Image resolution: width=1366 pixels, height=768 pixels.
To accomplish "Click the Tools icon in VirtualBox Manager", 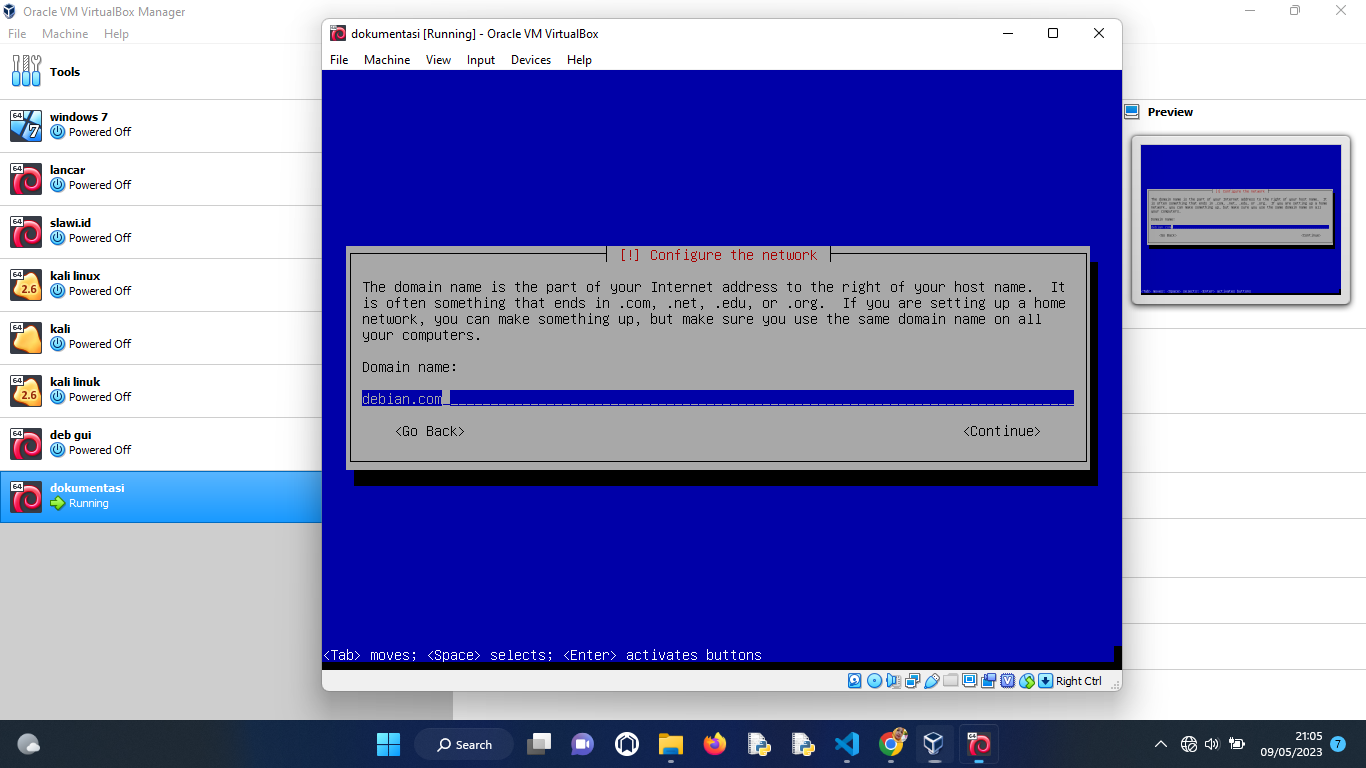I will (26, 71).
